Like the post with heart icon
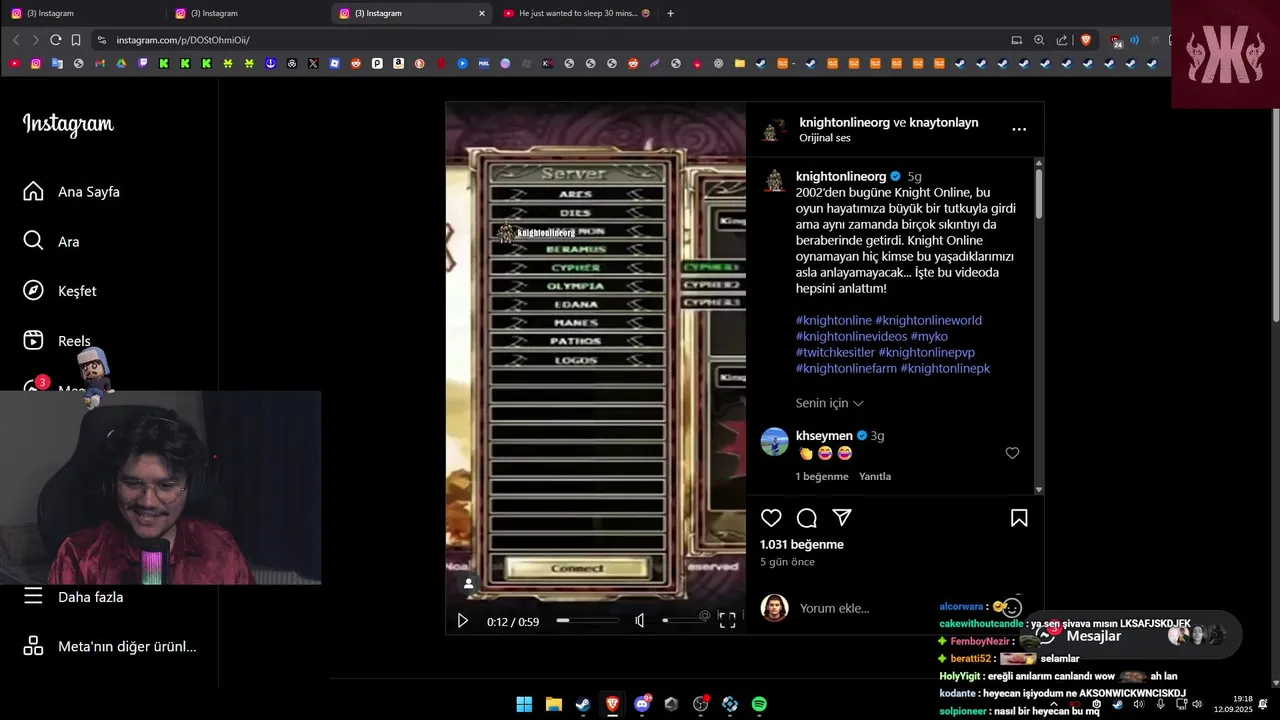Screen dimensions: 1280x720 coord(771,518)
